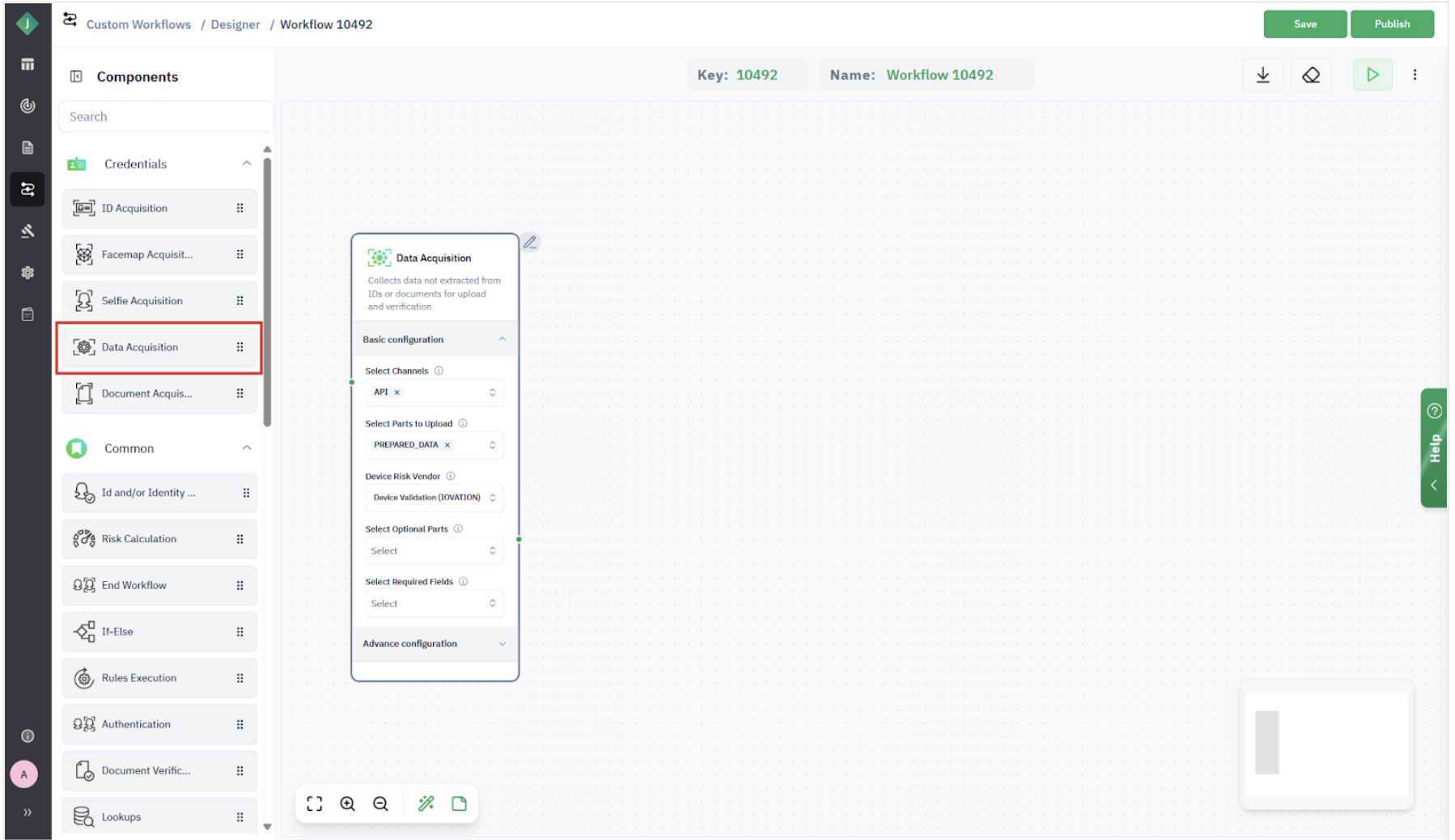Screen dimensions: 1455x840
Task: Clear the canvas with the eraser icon
Action: 1312,74
